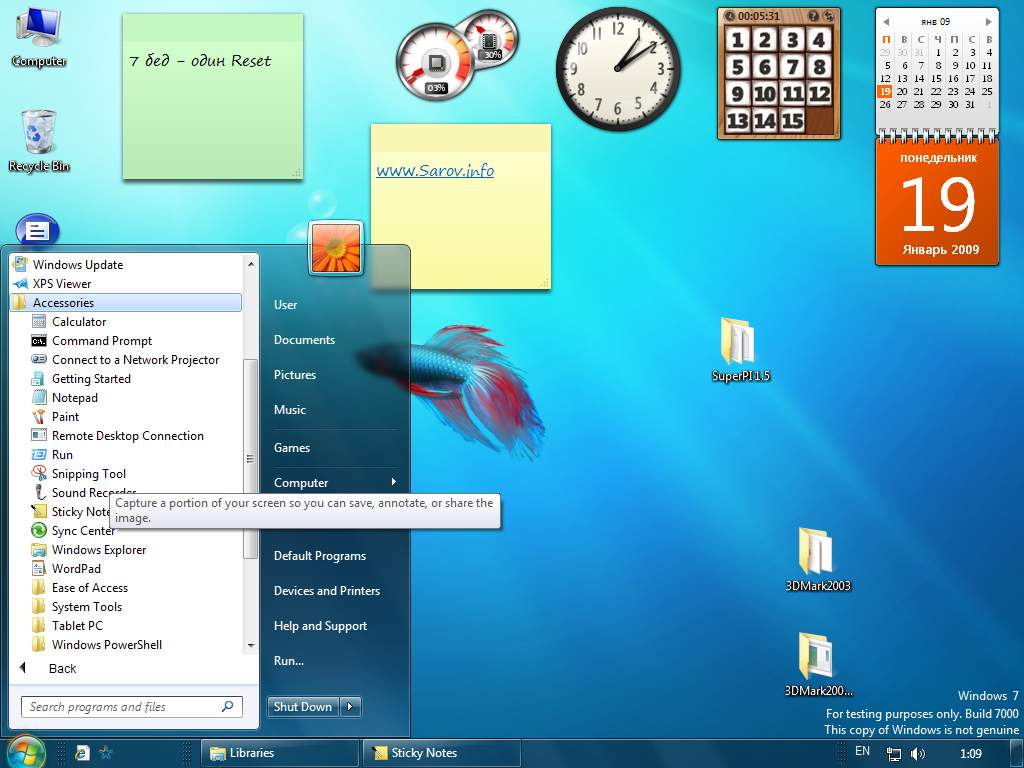Viewport: 1024px width, 768px height.
Task: Go to next month in calendar gadget
Action: click(989, 21)
